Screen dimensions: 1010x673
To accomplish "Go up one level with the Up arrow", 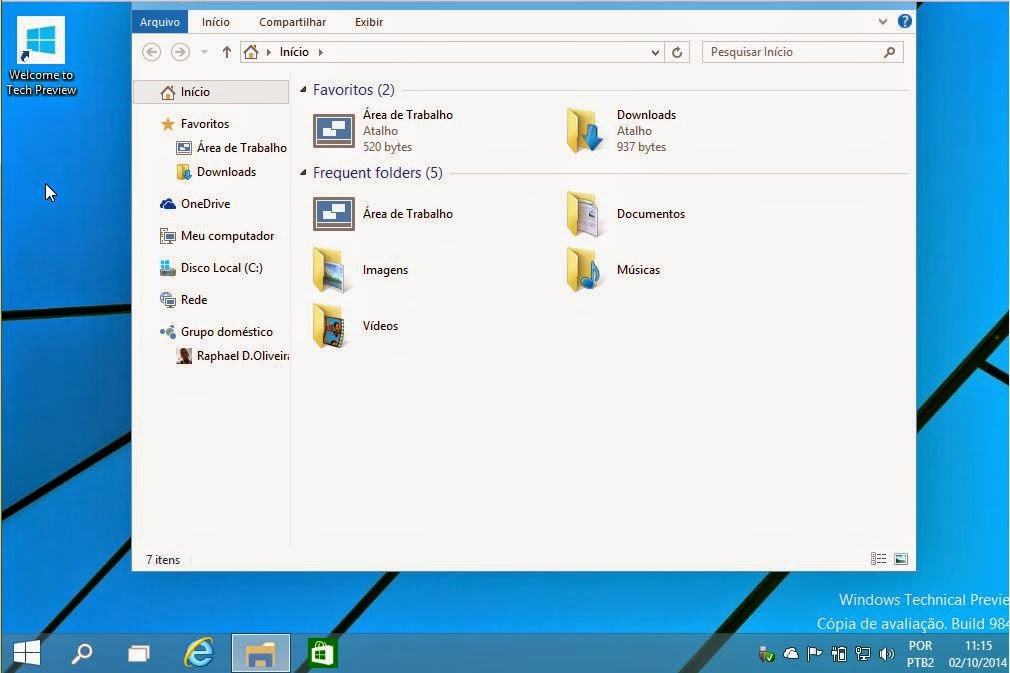I will (x=227, y=52).
